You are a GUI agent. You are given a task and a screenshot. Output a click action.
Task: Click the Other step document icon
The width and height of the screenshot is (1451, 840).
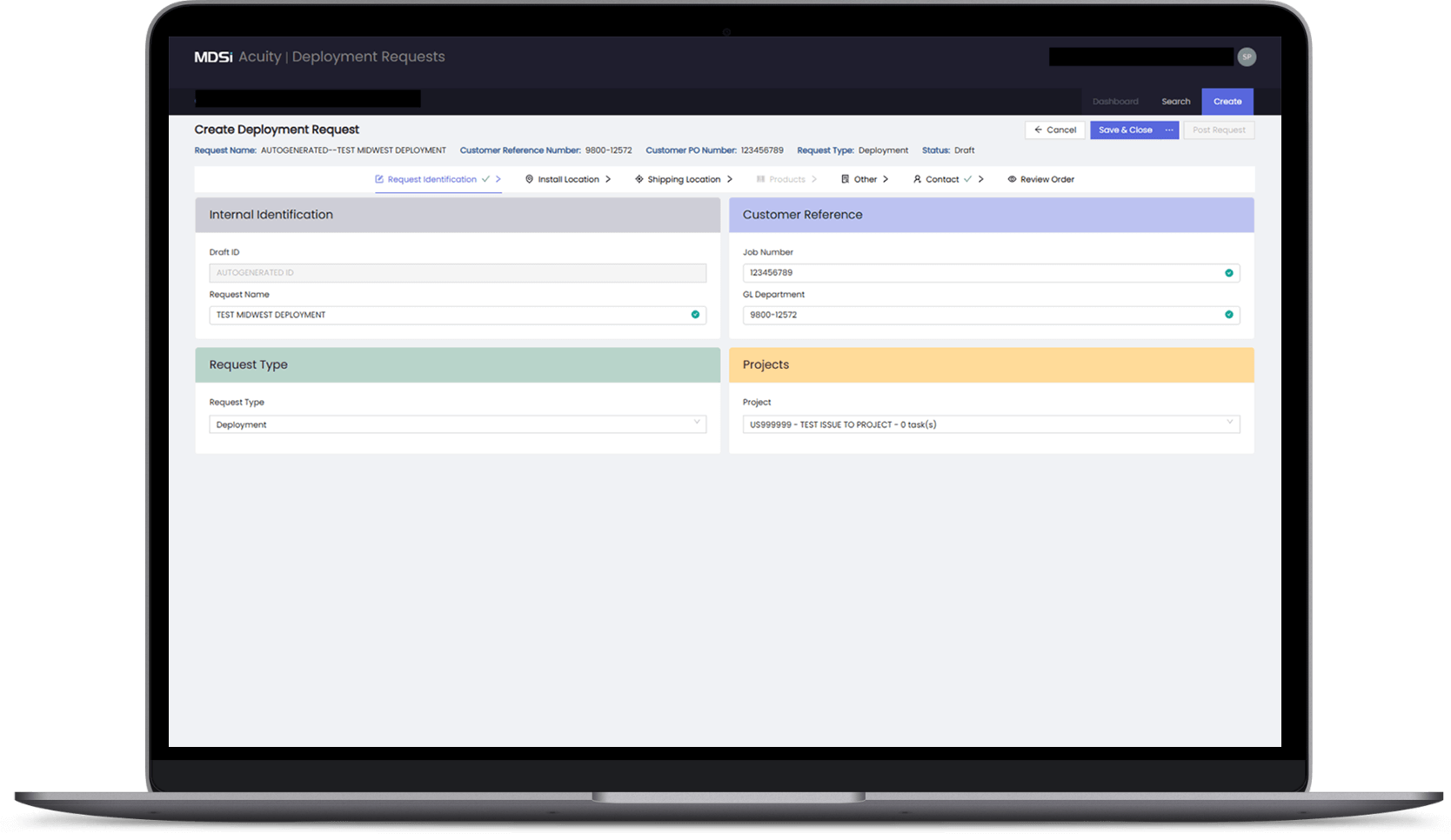(x=845, y=179)
